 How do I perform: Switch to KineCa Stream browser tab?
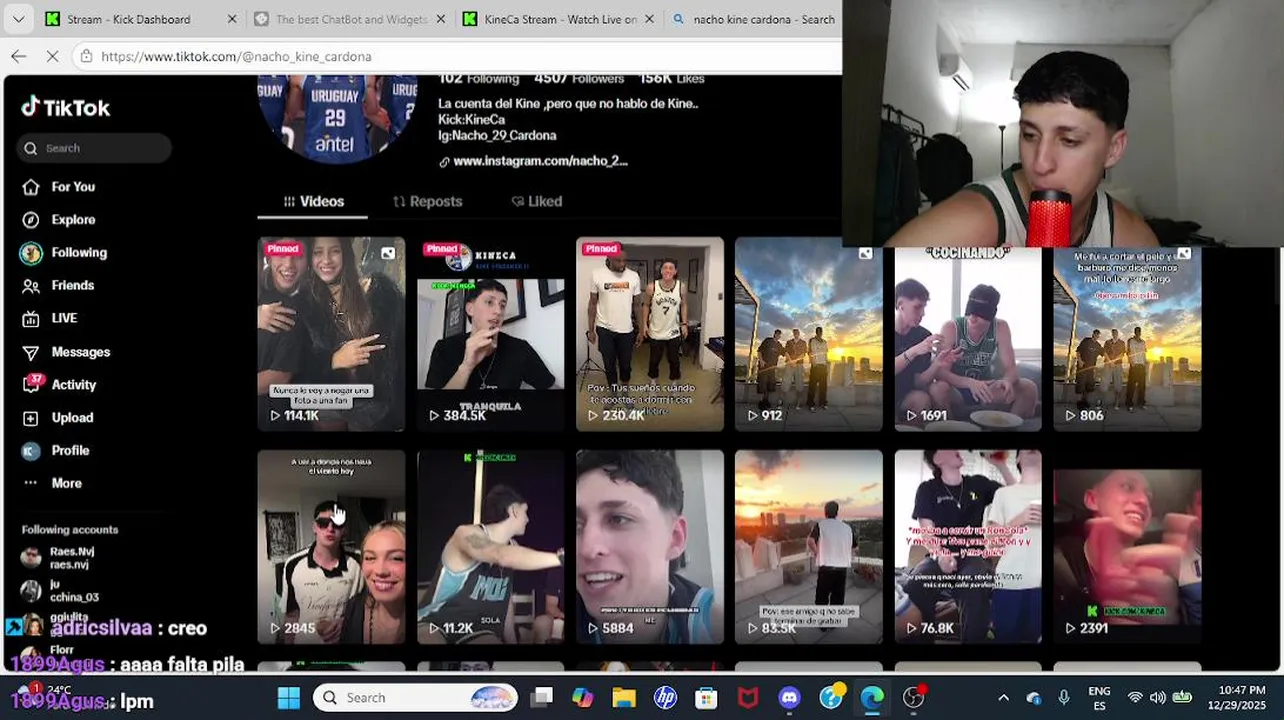coord(560,19)
